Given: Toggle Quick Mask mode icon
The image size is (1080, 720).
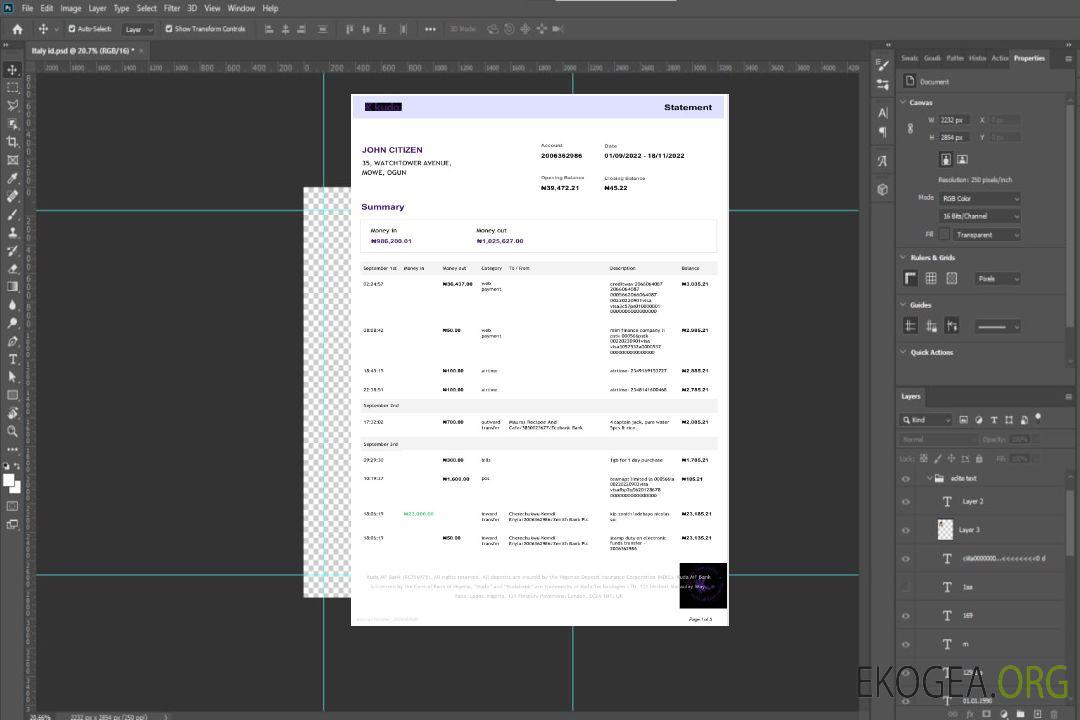Looking at the screenshot, I should coord(12,506).
